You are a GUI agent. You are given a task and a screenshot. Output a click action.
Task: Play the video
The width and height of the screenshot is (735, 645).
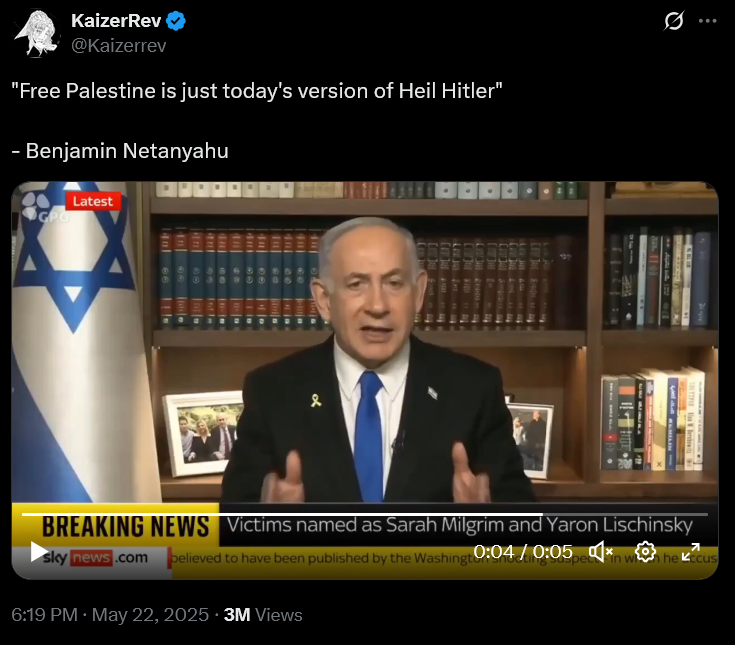click(38, 551)
